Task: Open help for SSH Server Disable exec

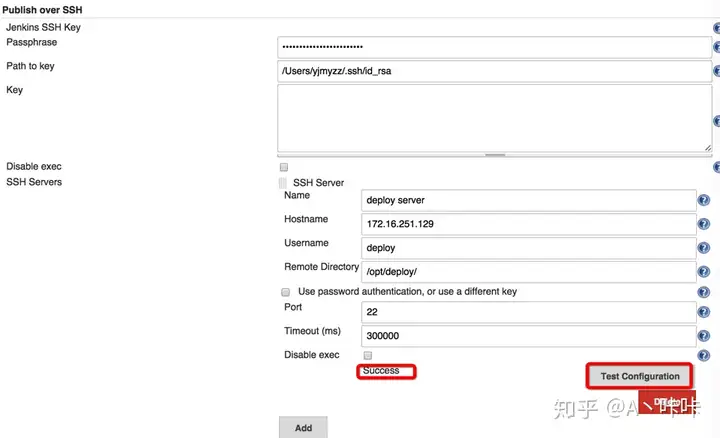Action: point(703,355)
